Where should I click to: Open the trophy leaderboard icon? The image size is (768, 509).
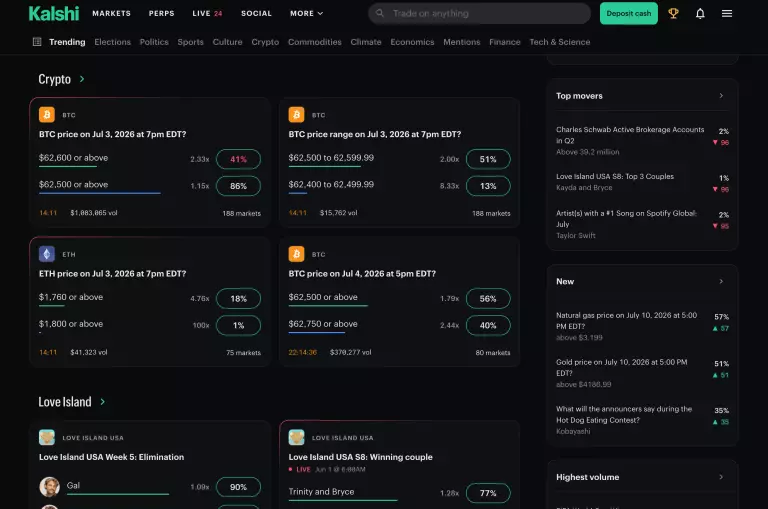(x=673, y=14)
